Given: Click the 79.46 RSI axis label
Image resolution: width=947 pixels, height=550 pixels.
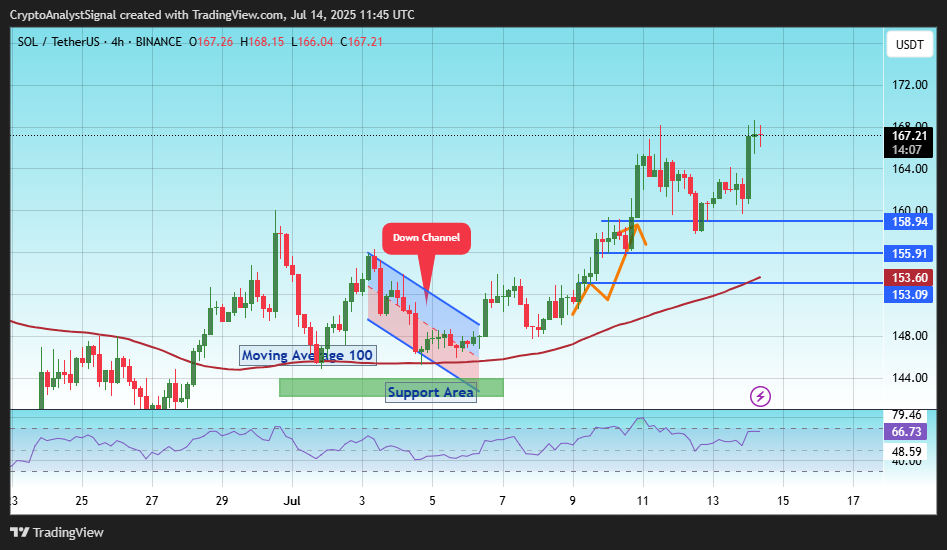Looking at the screenshot, I should [907, 415].
